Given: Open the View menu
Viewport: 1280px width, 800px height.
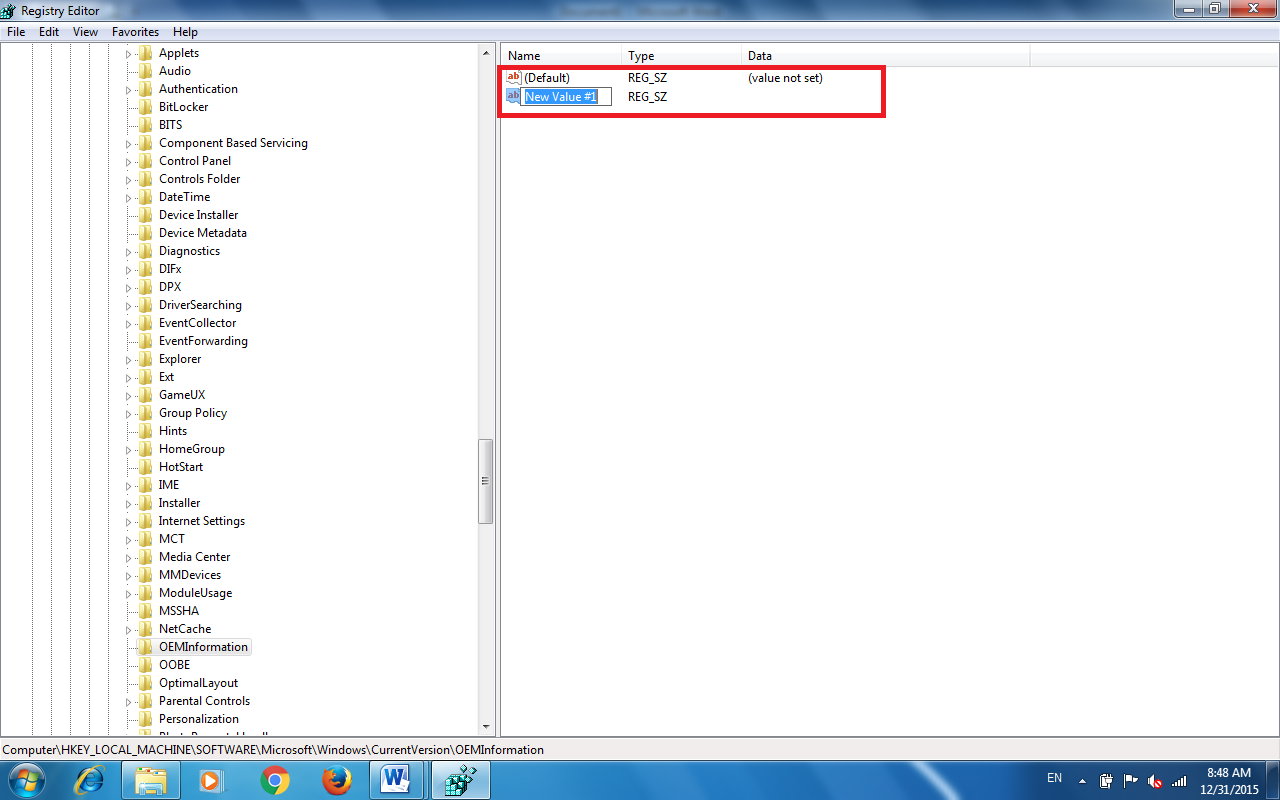Looking at the screenshot, I should (x=85, y=32).
